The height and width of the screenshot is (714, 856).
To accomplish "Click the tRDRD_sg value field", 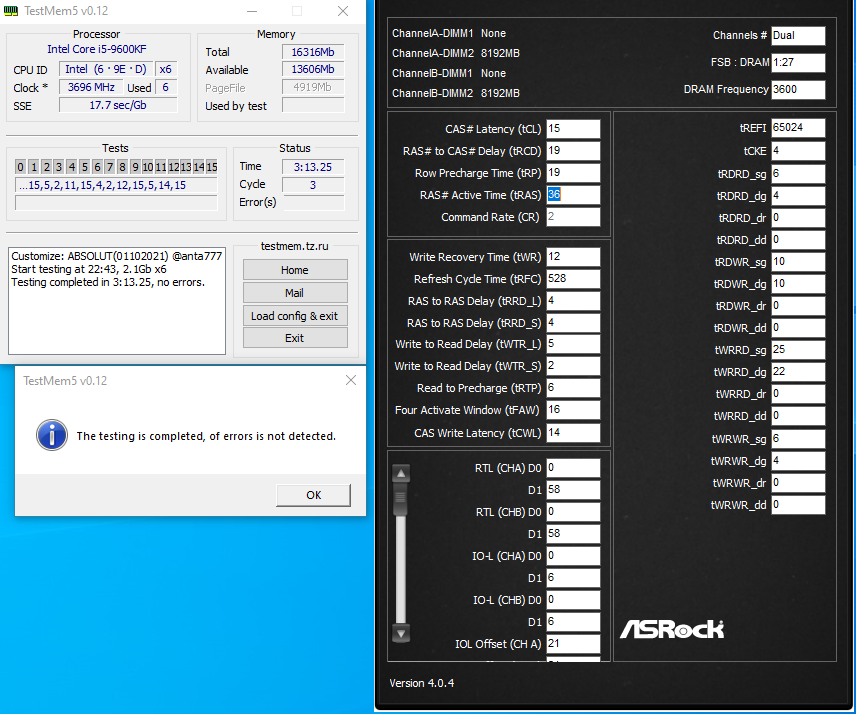I will tap(798, 174).
